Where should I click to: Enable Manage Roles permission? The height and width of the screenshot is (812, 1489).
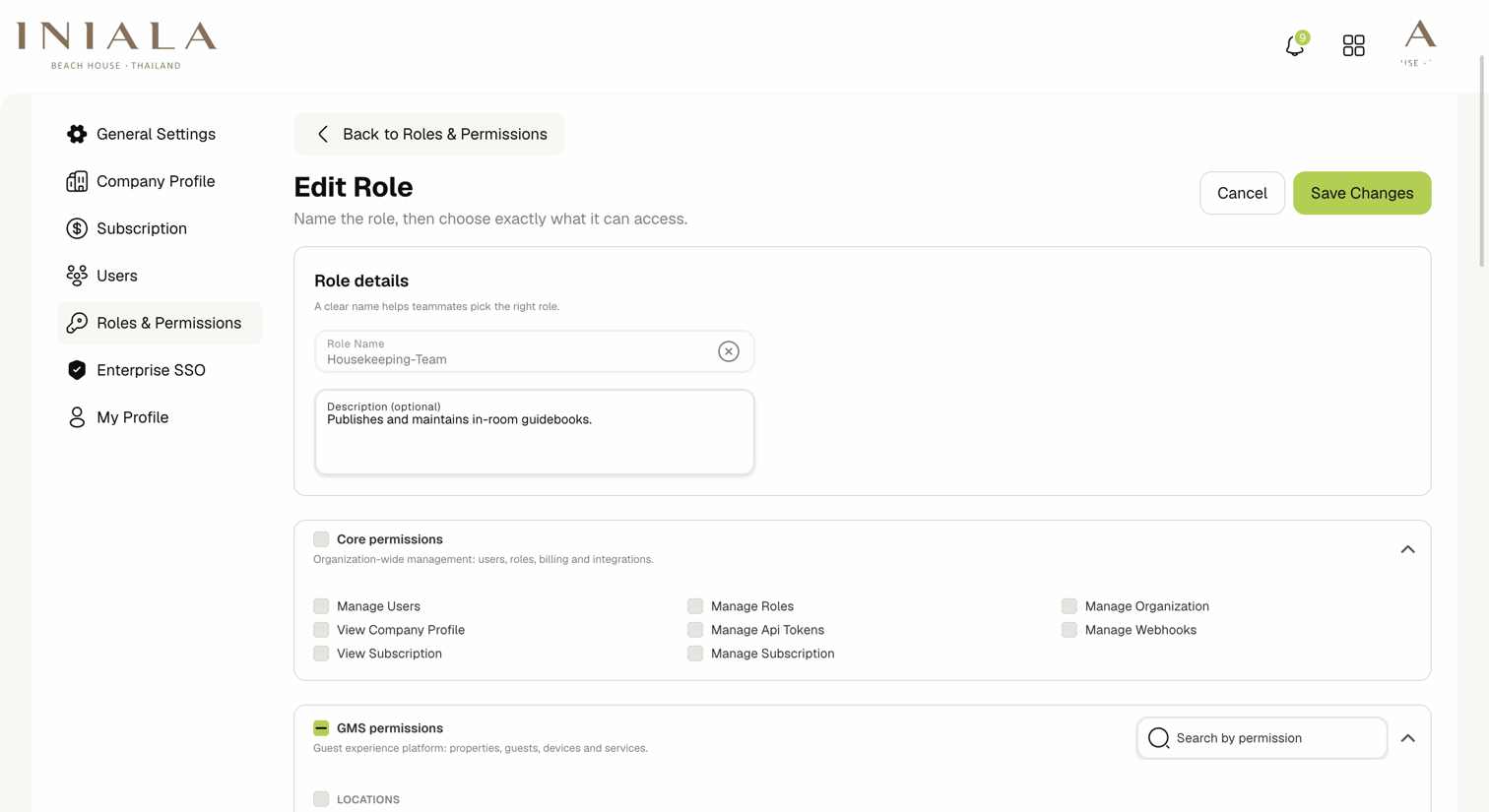click(x=695, y=606)
